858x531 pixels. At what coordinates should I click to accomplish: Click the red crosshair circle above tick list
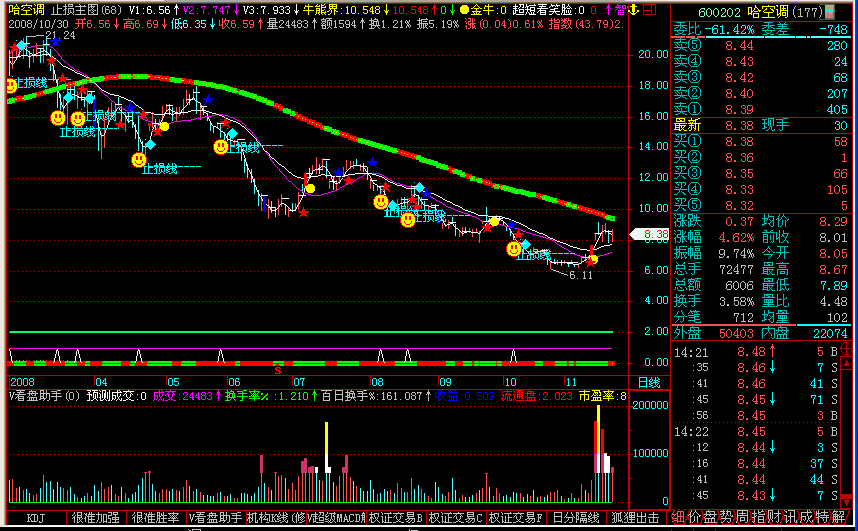point(846,348)
